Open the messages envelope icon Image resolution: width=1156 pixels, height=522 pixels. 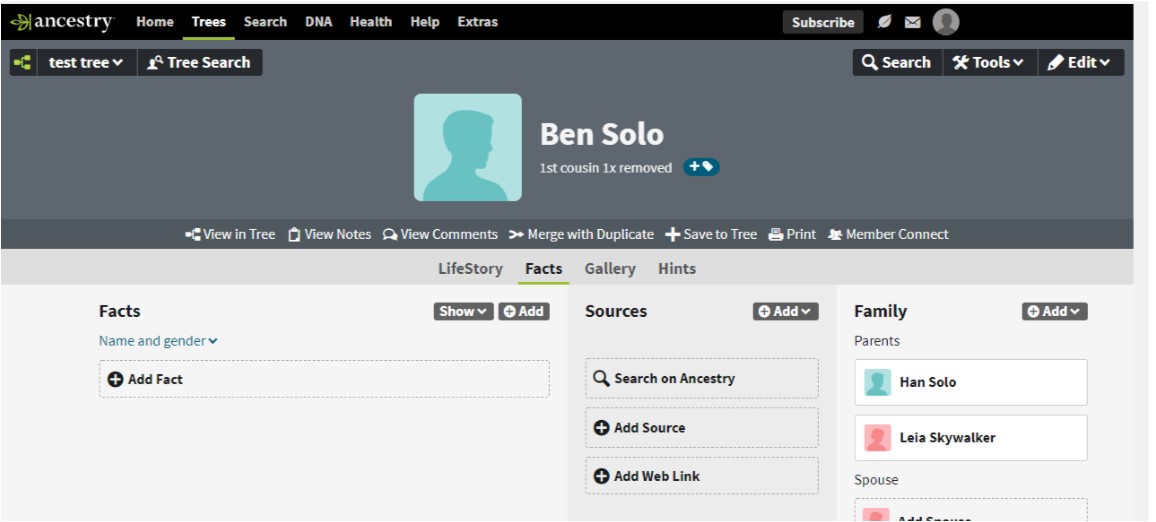[x=913, y=22]
